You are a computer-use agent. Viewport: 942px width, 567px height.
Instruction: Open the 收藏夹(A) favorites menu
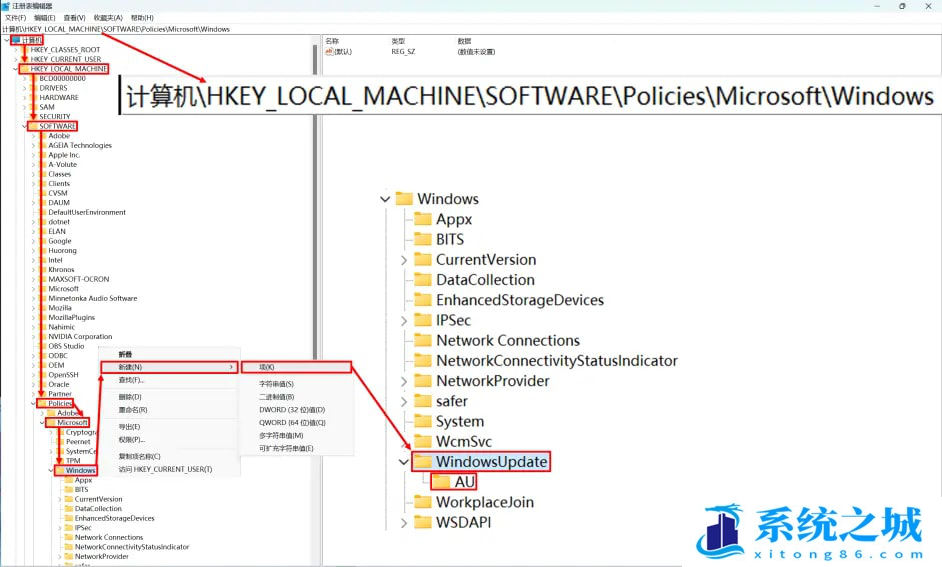point(108,18)
